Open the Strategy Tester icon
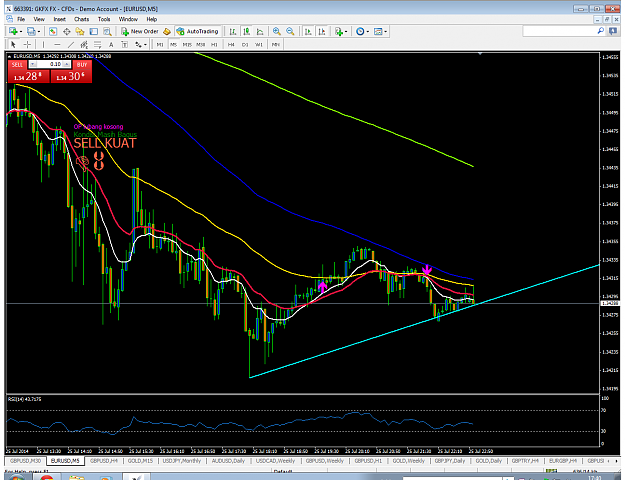Viewport: 625px width, 480px height. 107,31
